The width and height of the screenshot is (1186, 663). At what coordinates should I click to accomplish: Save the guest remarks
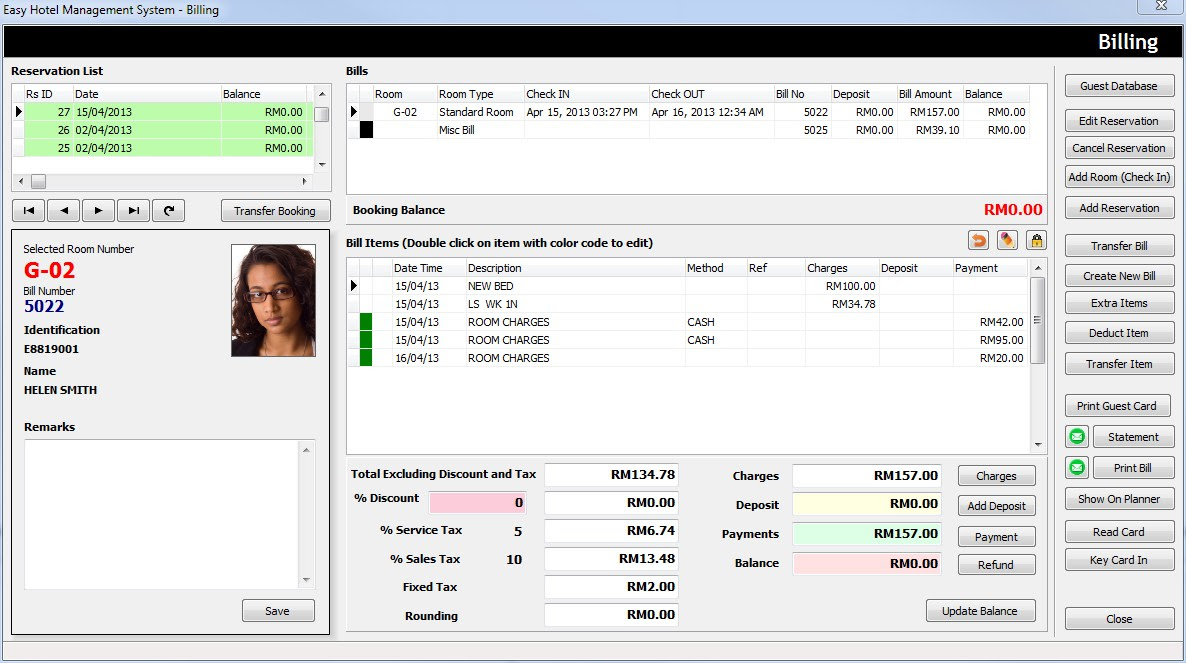278,611
